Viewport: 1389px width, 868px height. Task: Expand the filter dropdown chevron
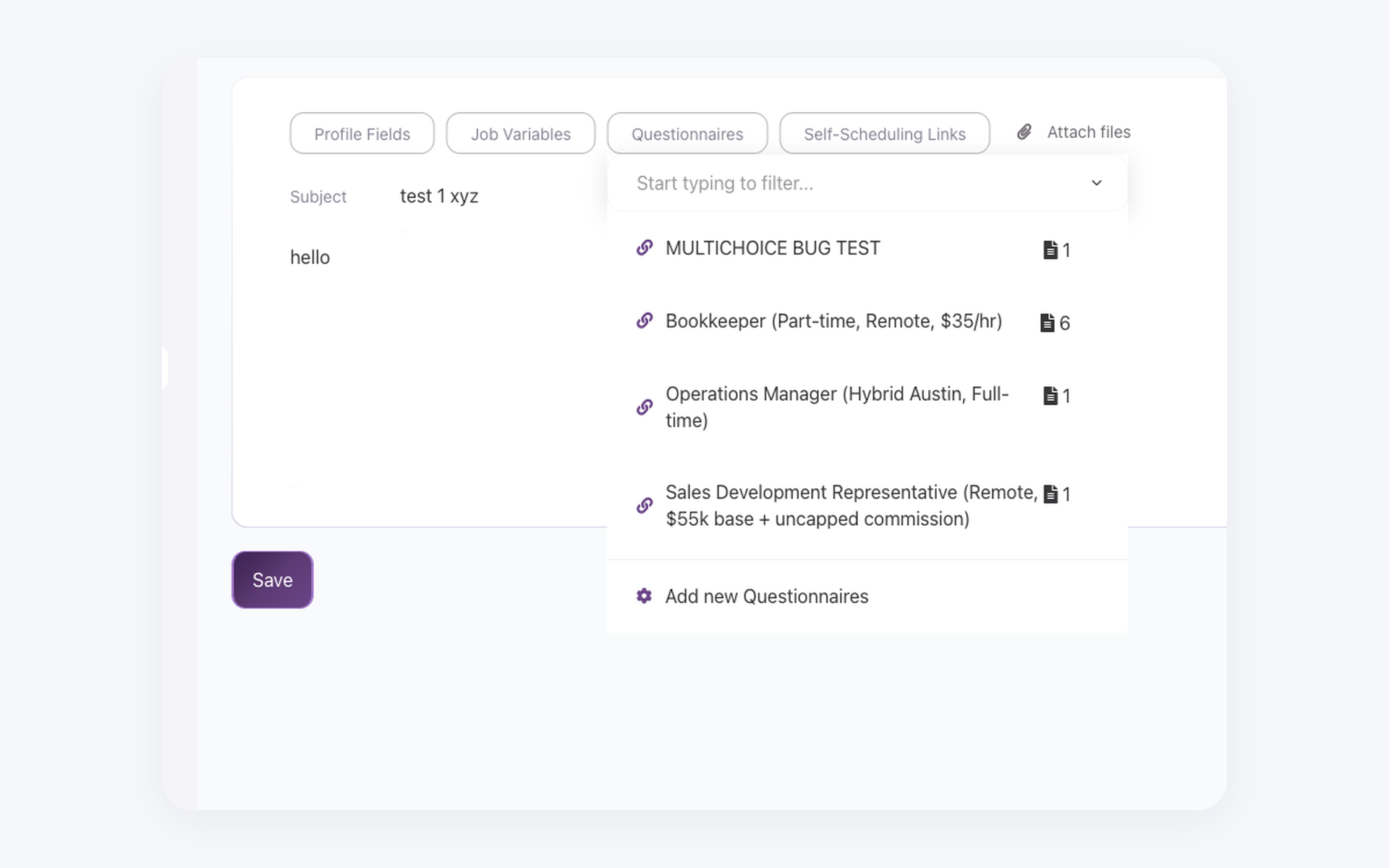(x=1097, y=183)
